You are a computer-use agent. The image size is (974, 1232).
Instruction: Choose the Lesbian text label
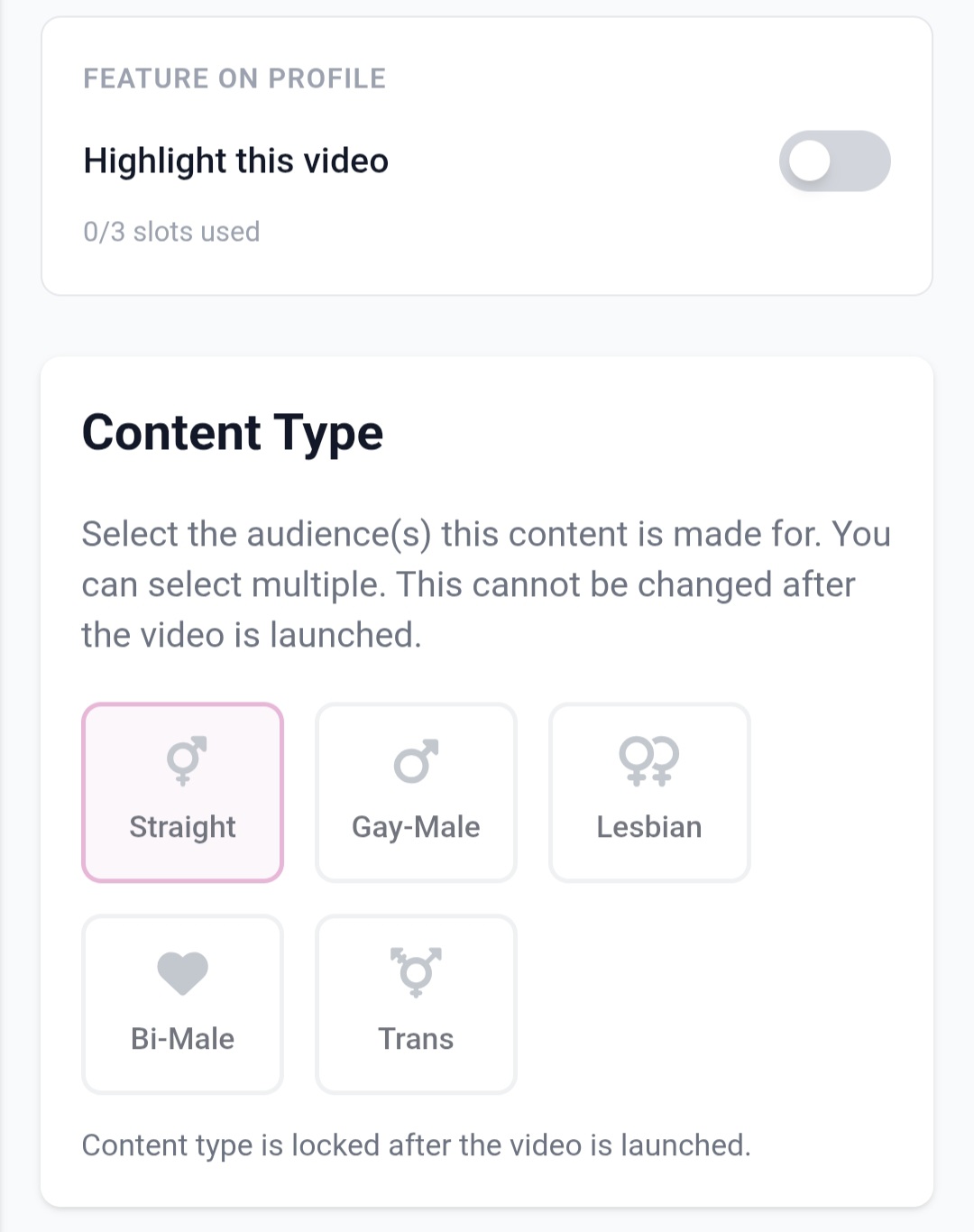649,827
